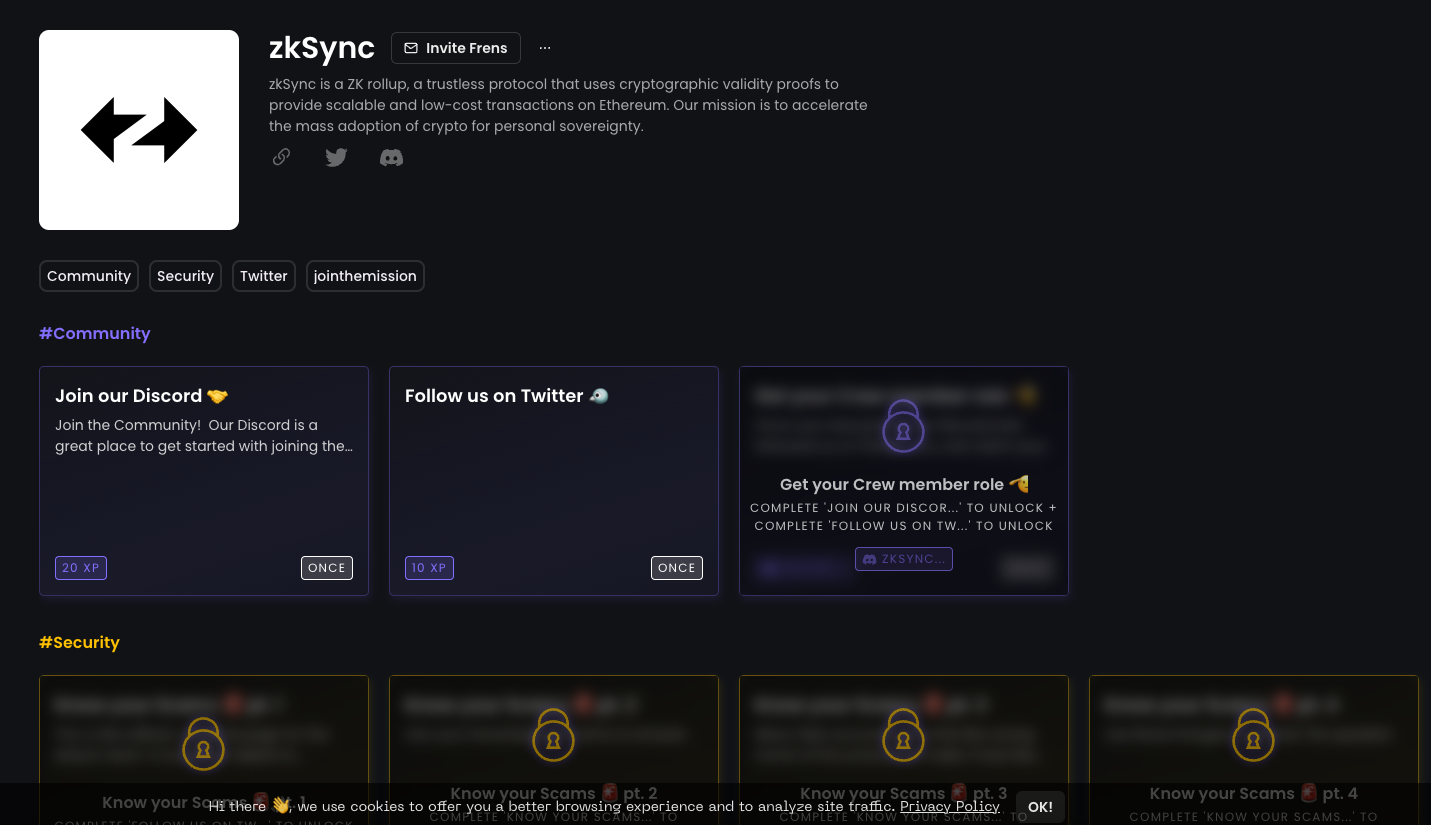Filter by Security tag
This screenshot has width=1431, height=825.
(x=185, y=276)
